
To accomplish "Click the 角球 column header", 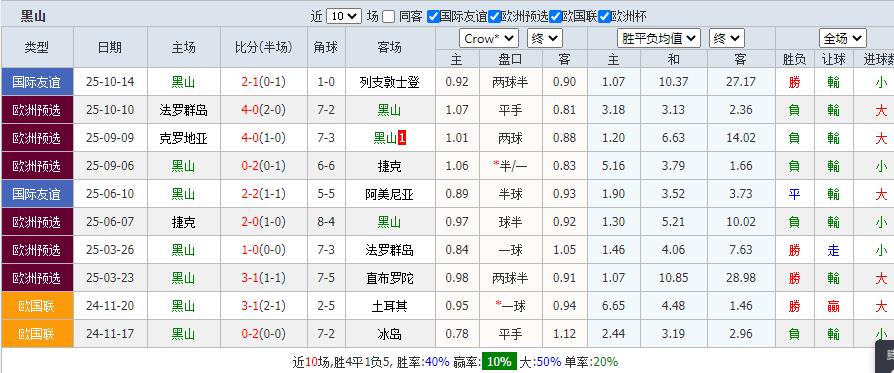I will click(x=326, y=47).
